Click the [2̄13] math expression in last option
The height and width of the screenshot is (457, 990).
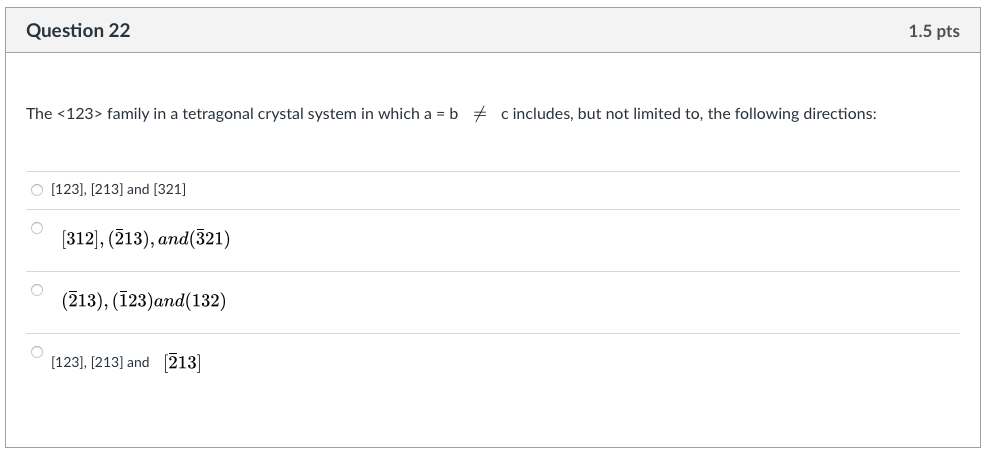(x=182, y=363)
